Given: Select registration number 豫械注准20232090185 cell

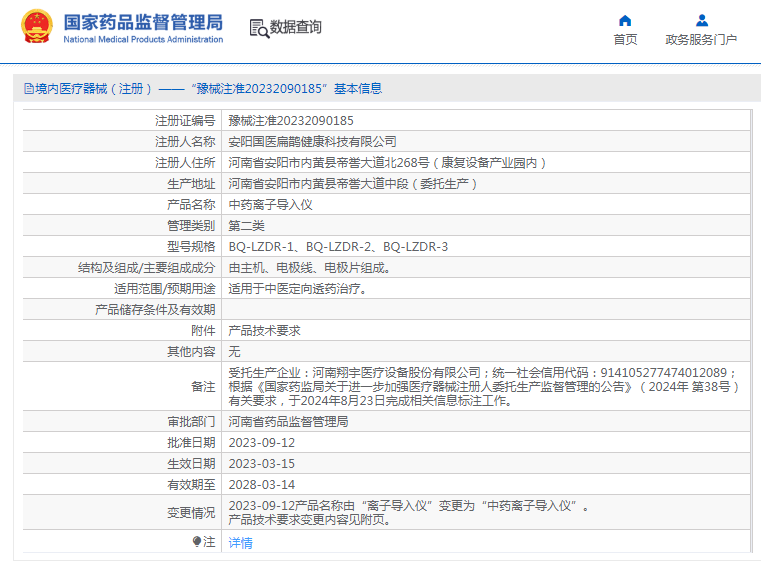Looking at the screenshot, I should click(x=486, y=120).
